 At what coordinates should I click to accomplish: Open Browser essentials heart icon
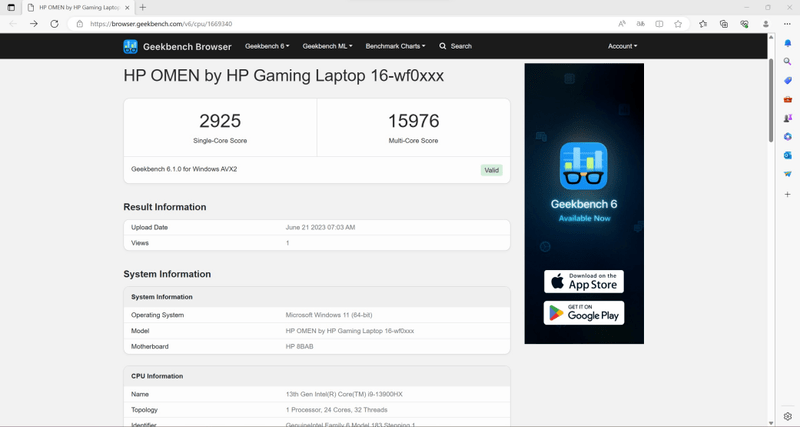click(x=744, y=24)
